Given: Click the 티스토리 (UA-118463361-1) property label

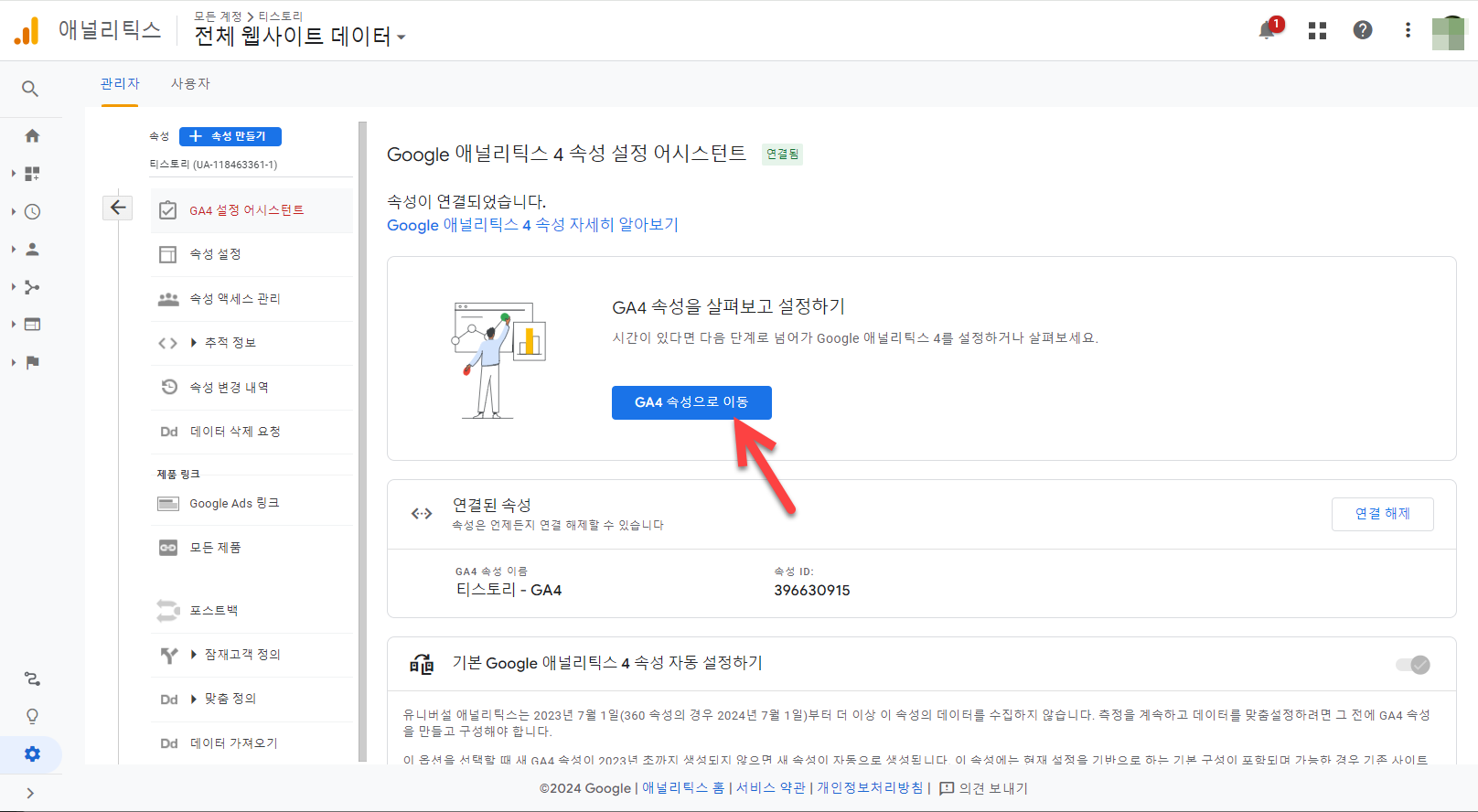Looking at the screenshot, I should tap(213, 165).
